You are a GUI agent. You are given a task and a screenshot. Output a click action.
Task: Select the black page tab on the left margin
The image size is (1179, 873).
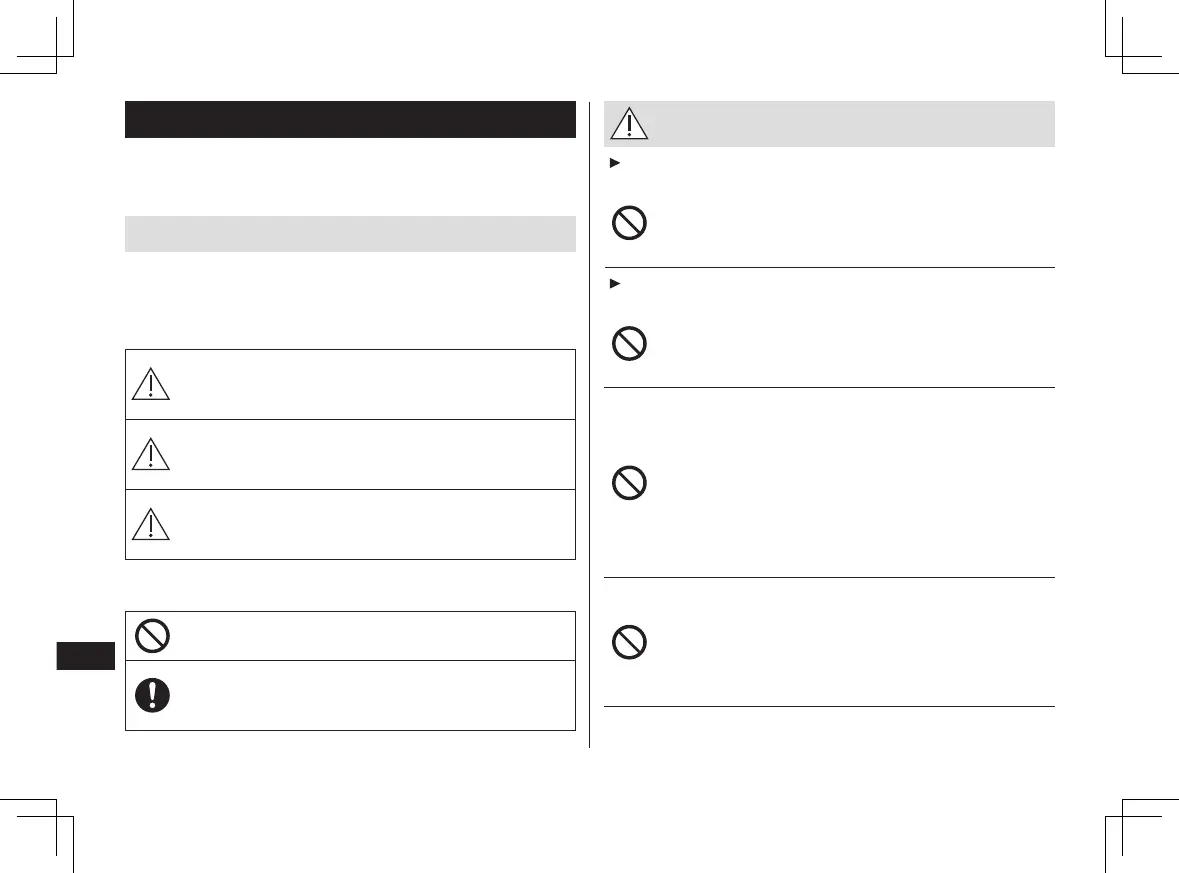point(86,656)
